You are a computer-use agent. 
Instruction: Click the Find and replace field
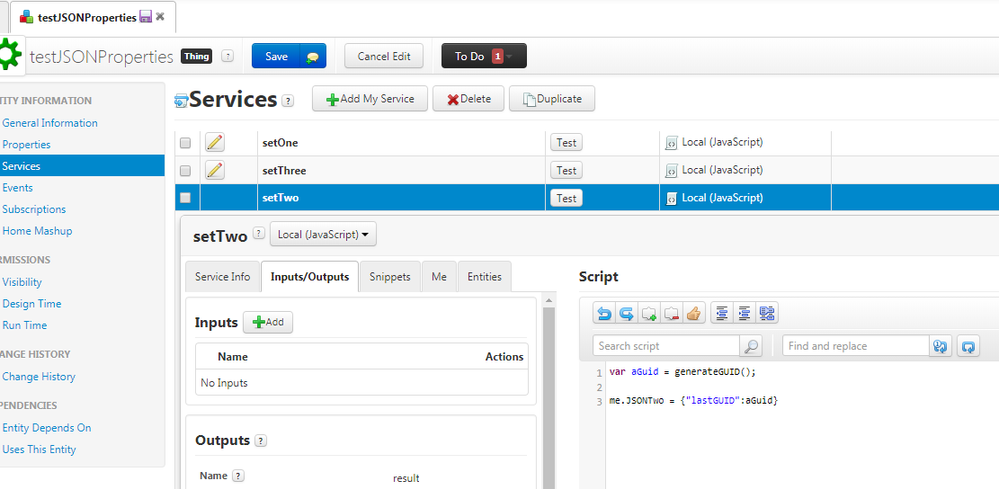855,346
